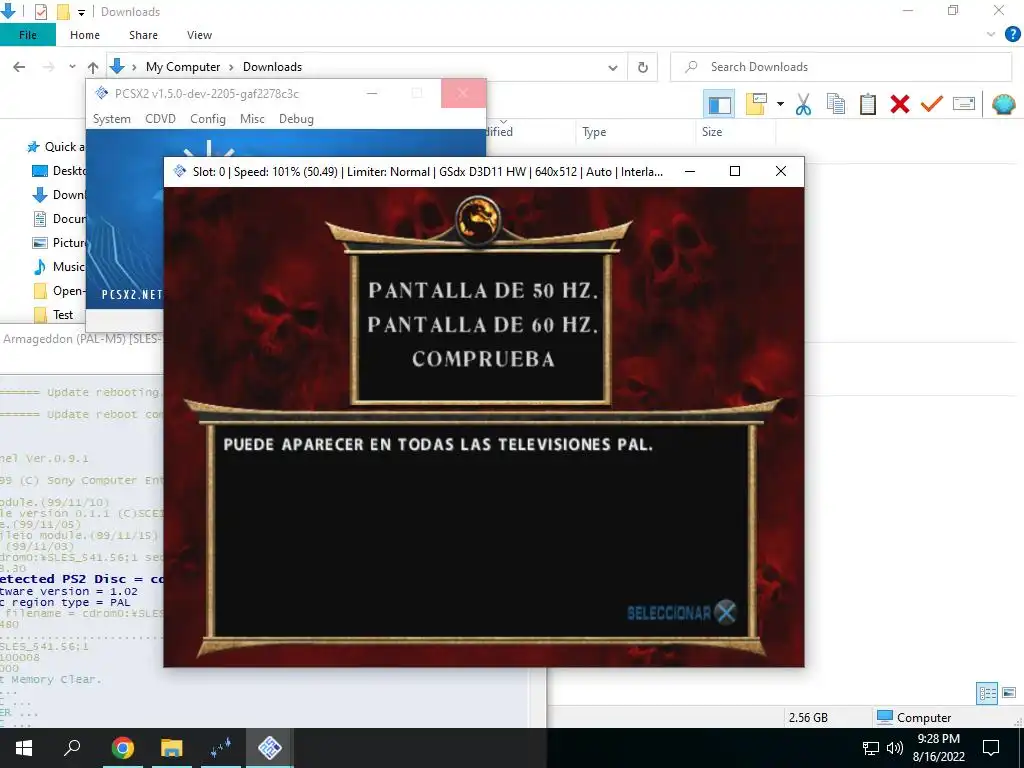1024x768 pixels.
Task: Refresh the Downloads folder listing
Action: [643, 67]
